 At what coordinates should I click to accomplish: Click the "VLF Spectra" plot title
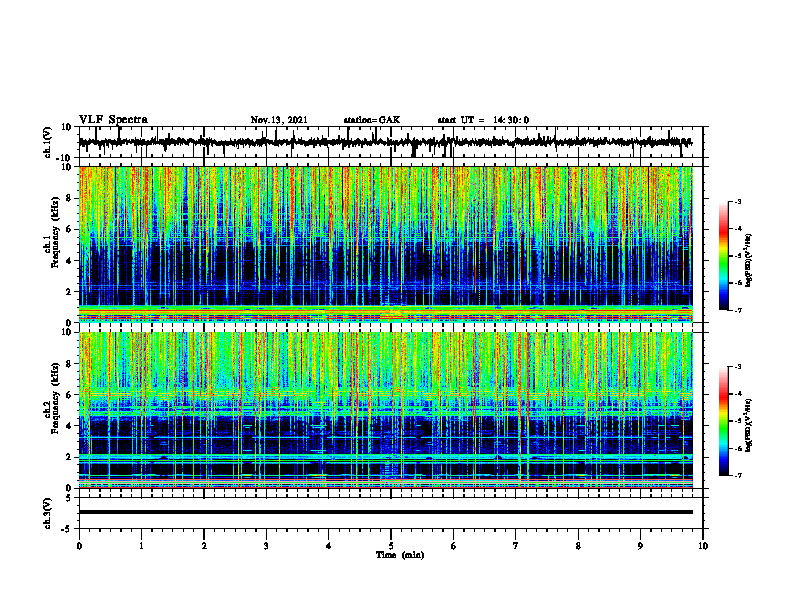113,120
